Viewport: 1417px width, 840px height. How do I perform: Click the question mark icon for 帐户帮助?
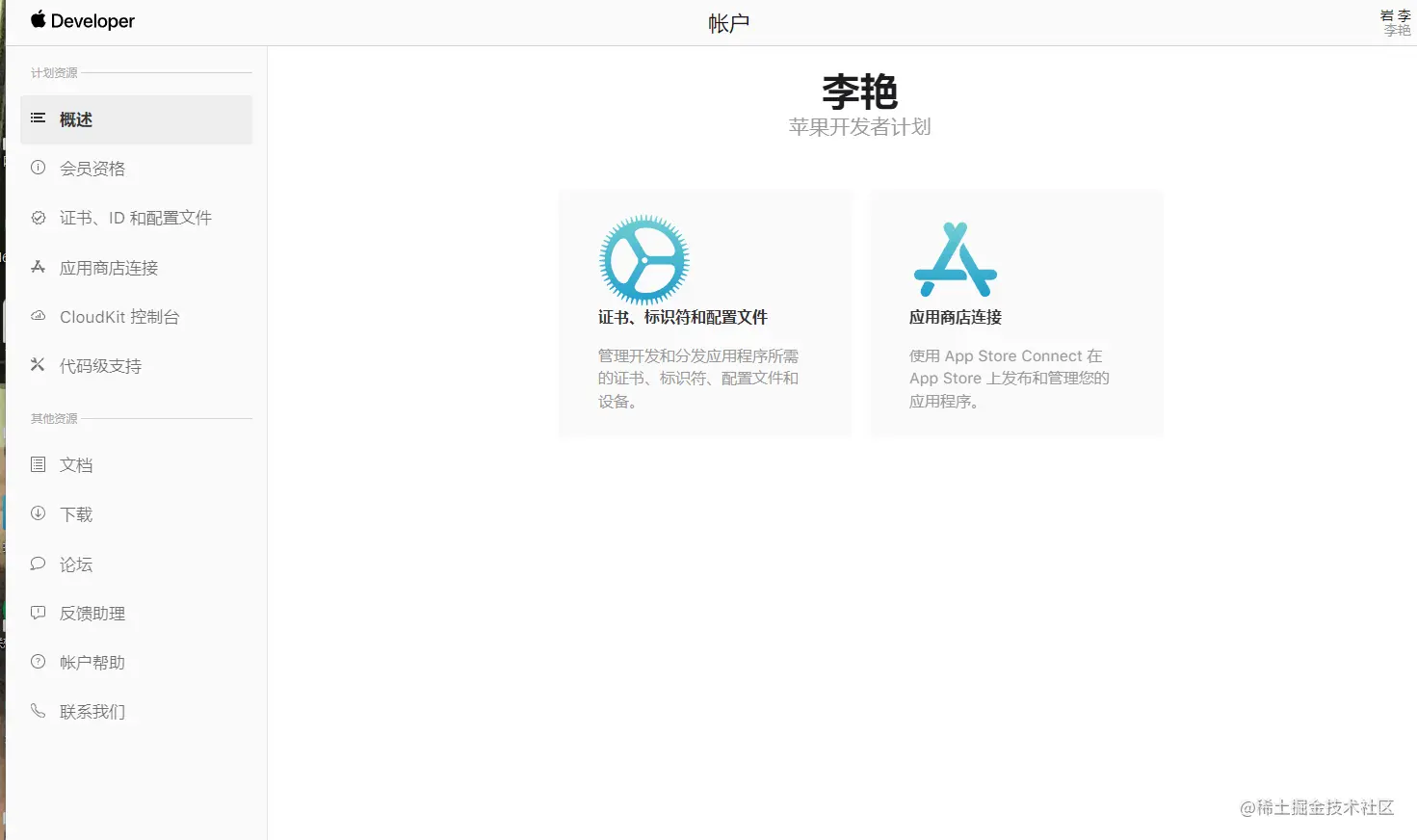click(x=38, y=662)
